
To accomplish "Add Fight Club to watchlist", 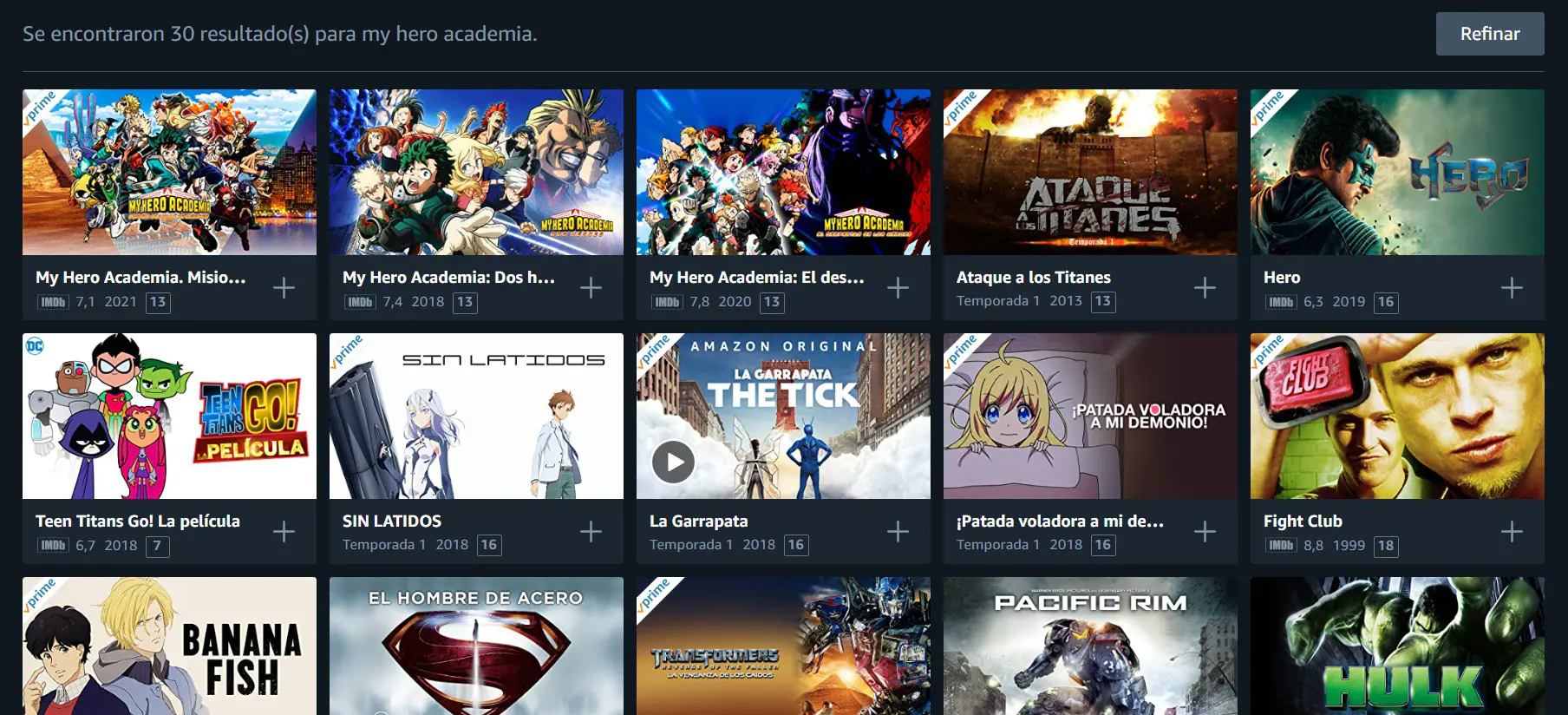I will [1512, 531].
